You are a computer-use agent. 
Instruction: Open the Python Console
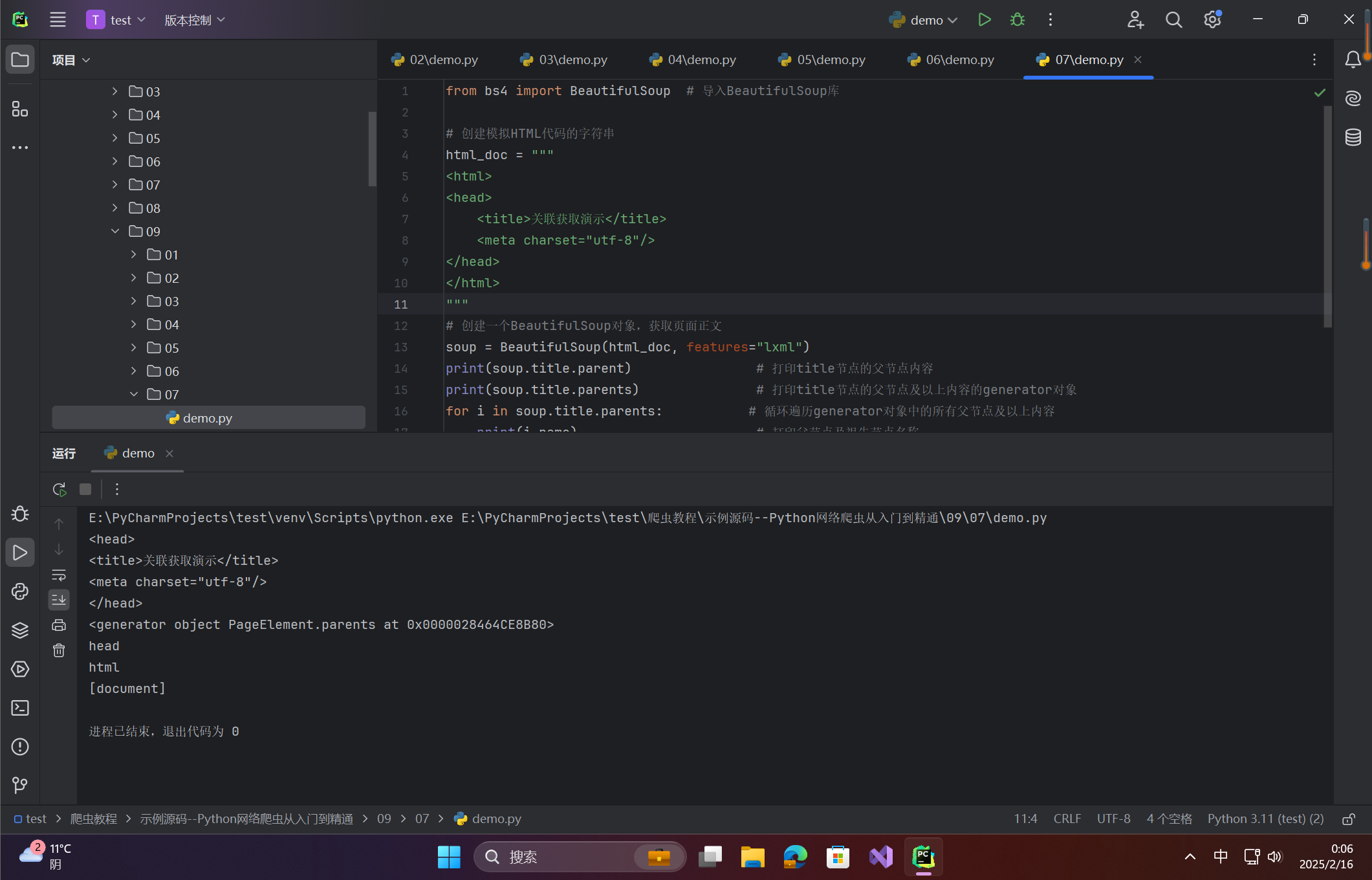(x=20, y=591)
